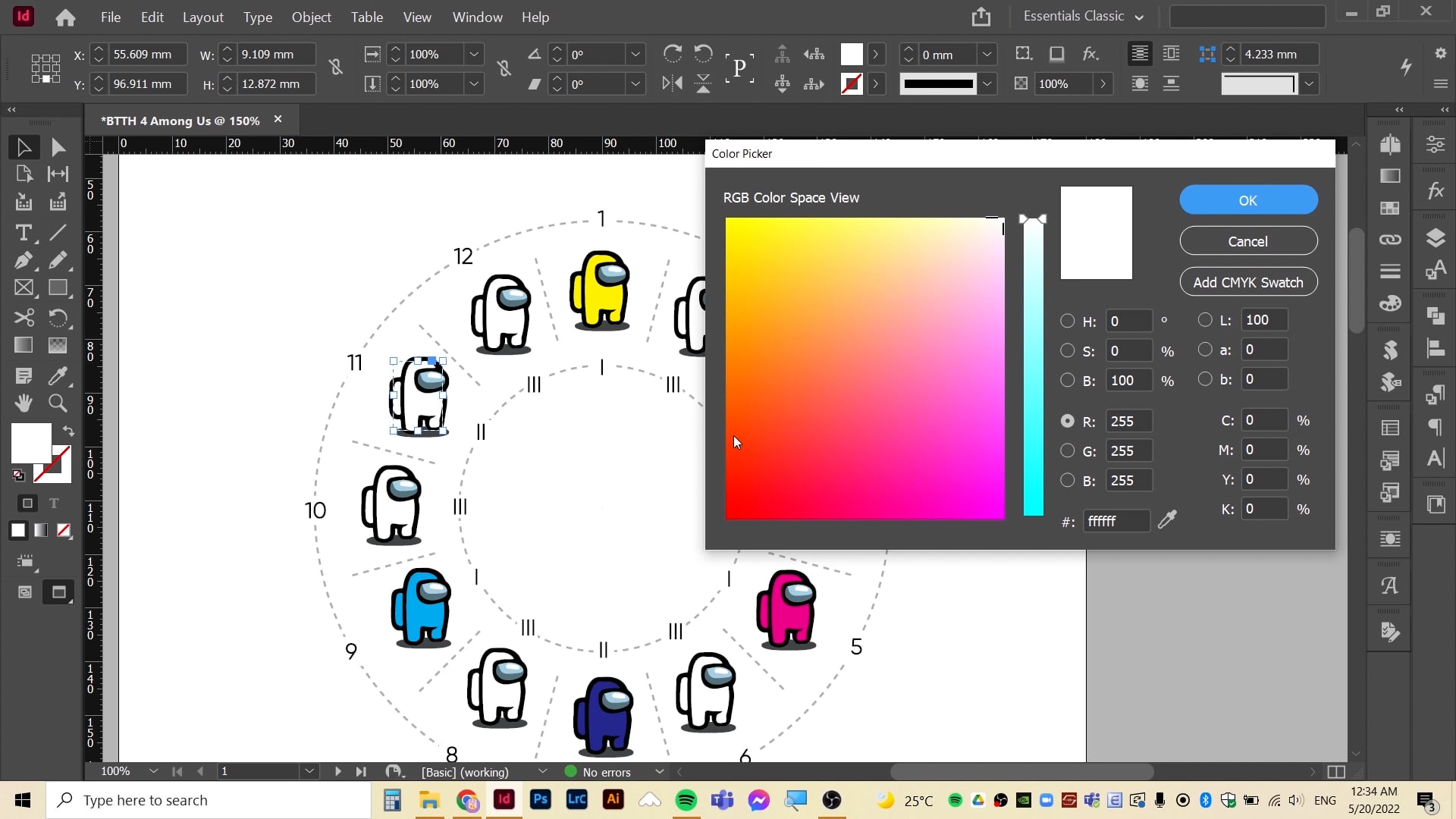The image size is (1456, 819).
Task: Expand the Scale X Percentage dropdown
Action: 474,55
